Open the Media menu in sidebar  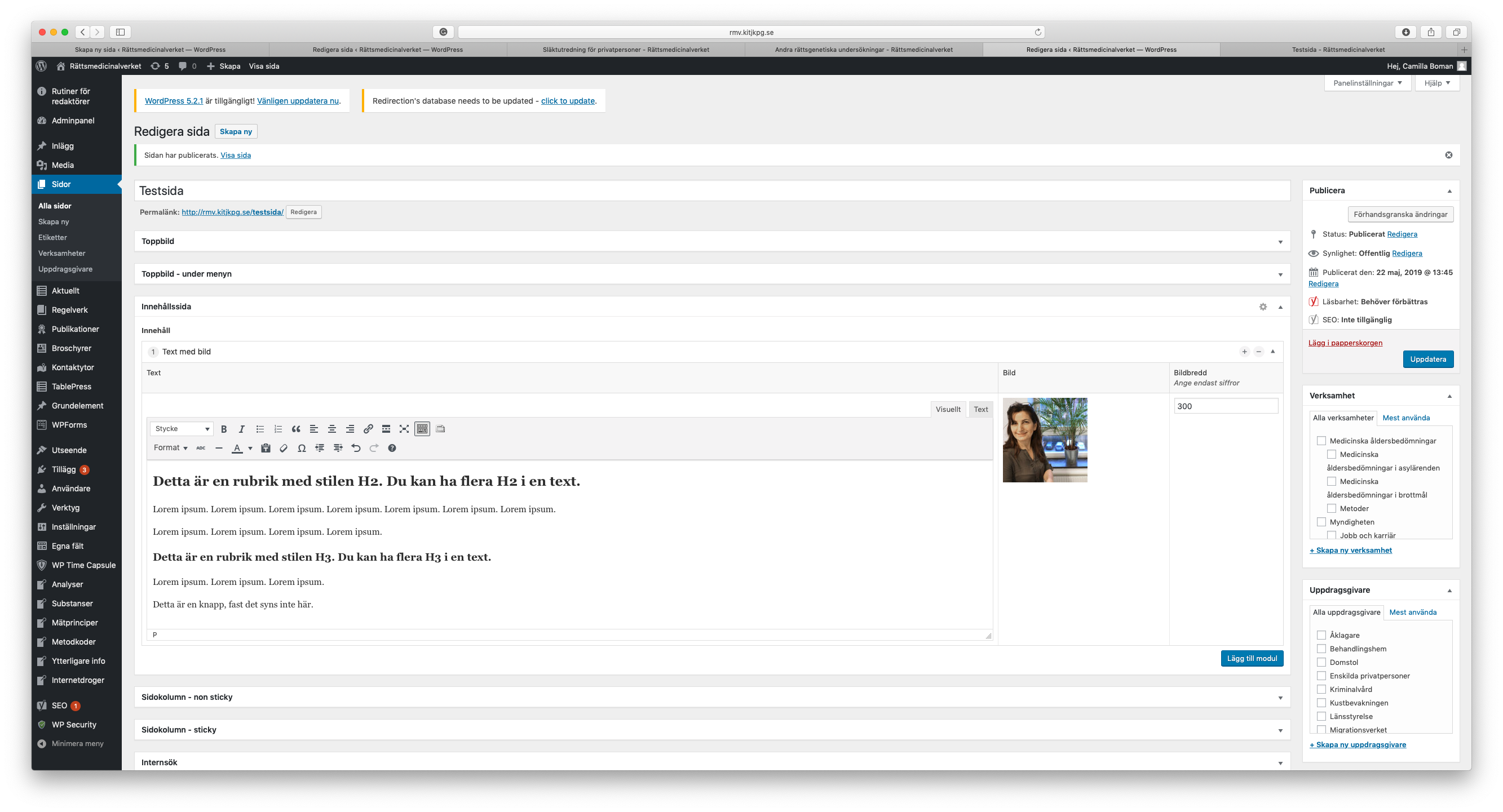(x=77, y=165)
